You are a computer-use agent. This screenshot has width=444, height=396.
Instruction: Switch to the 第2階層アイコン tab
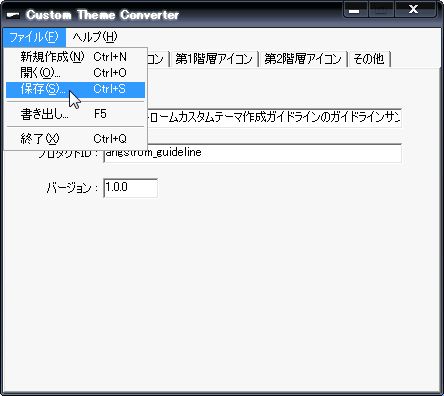[303, 59]
